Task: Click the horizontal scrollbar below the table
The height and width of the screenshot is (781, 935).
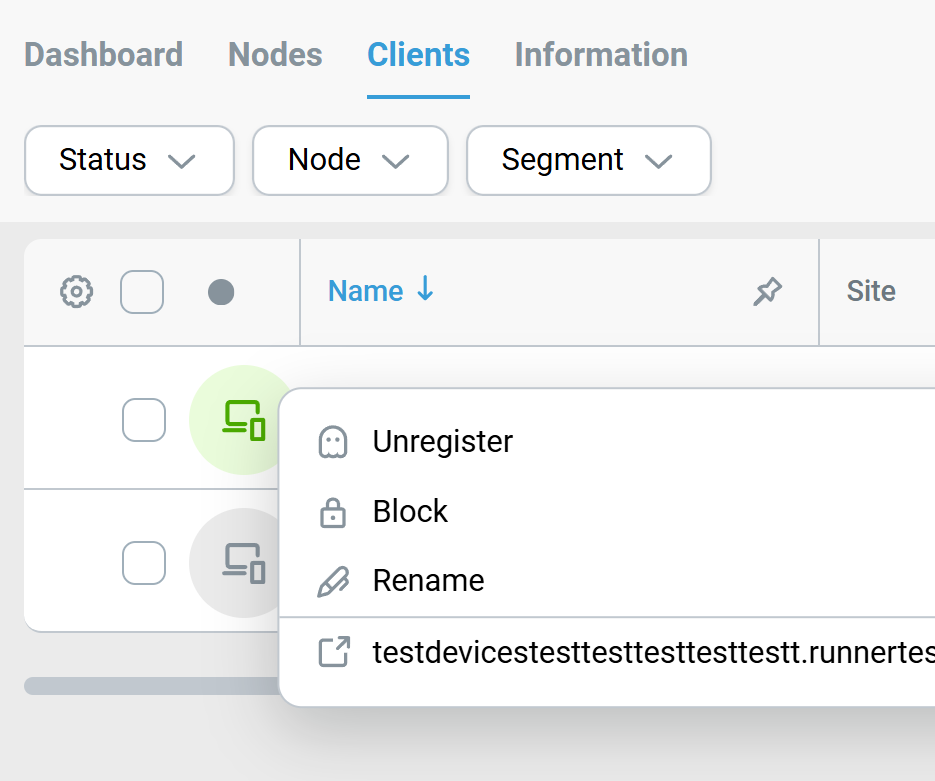Action: 150,685
